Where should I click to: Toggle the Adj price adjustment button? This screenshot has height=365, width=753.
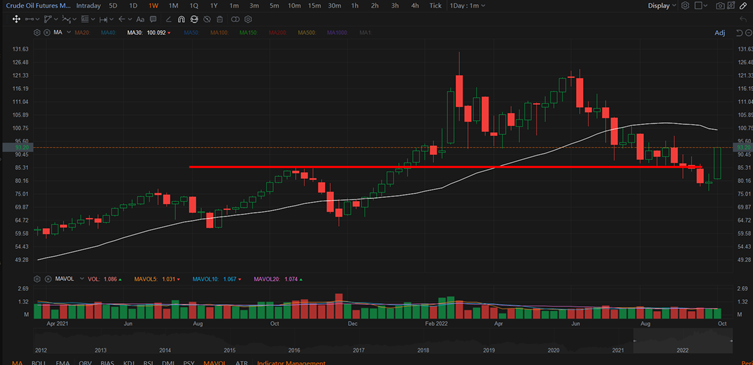(x=720, y=33)
